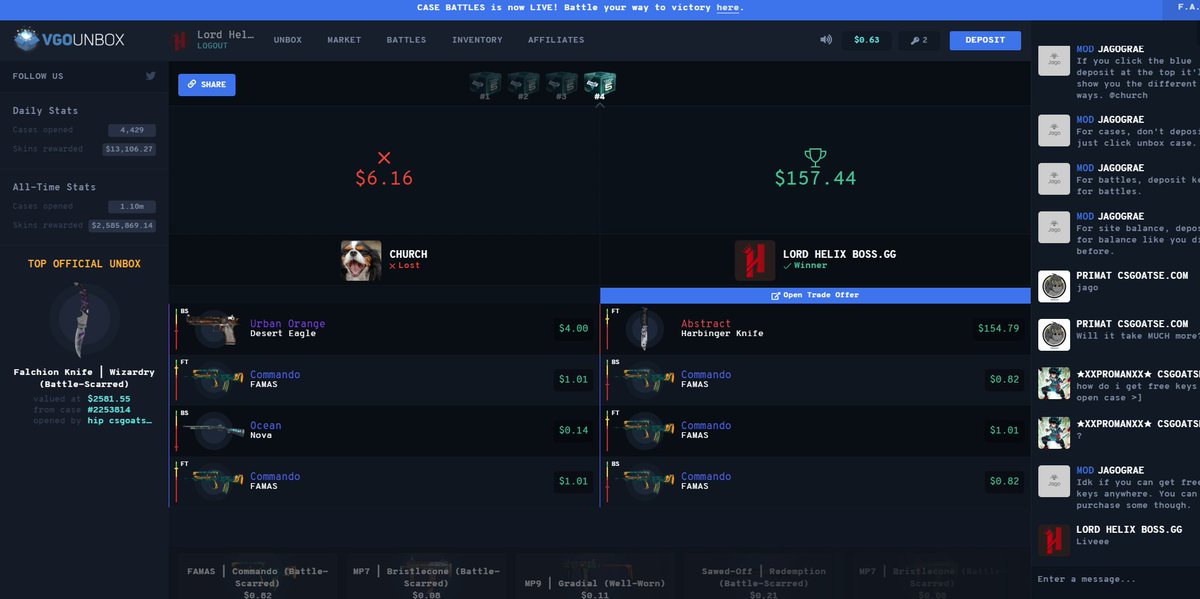The width and height of the screenshot is (1200, 599).
Task: Click the 1.10m all-time cases value
Action: coord(131,206)
